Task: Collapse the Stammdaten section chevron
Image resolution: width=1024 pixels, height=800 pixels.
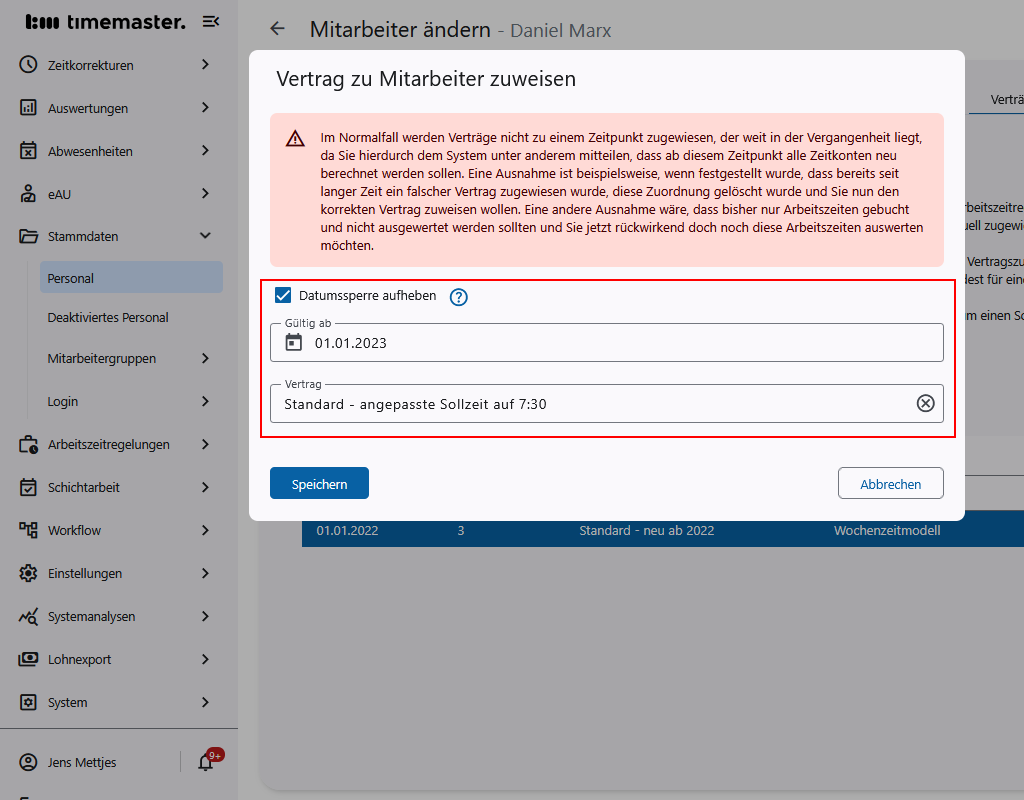Action: (205, 237)
